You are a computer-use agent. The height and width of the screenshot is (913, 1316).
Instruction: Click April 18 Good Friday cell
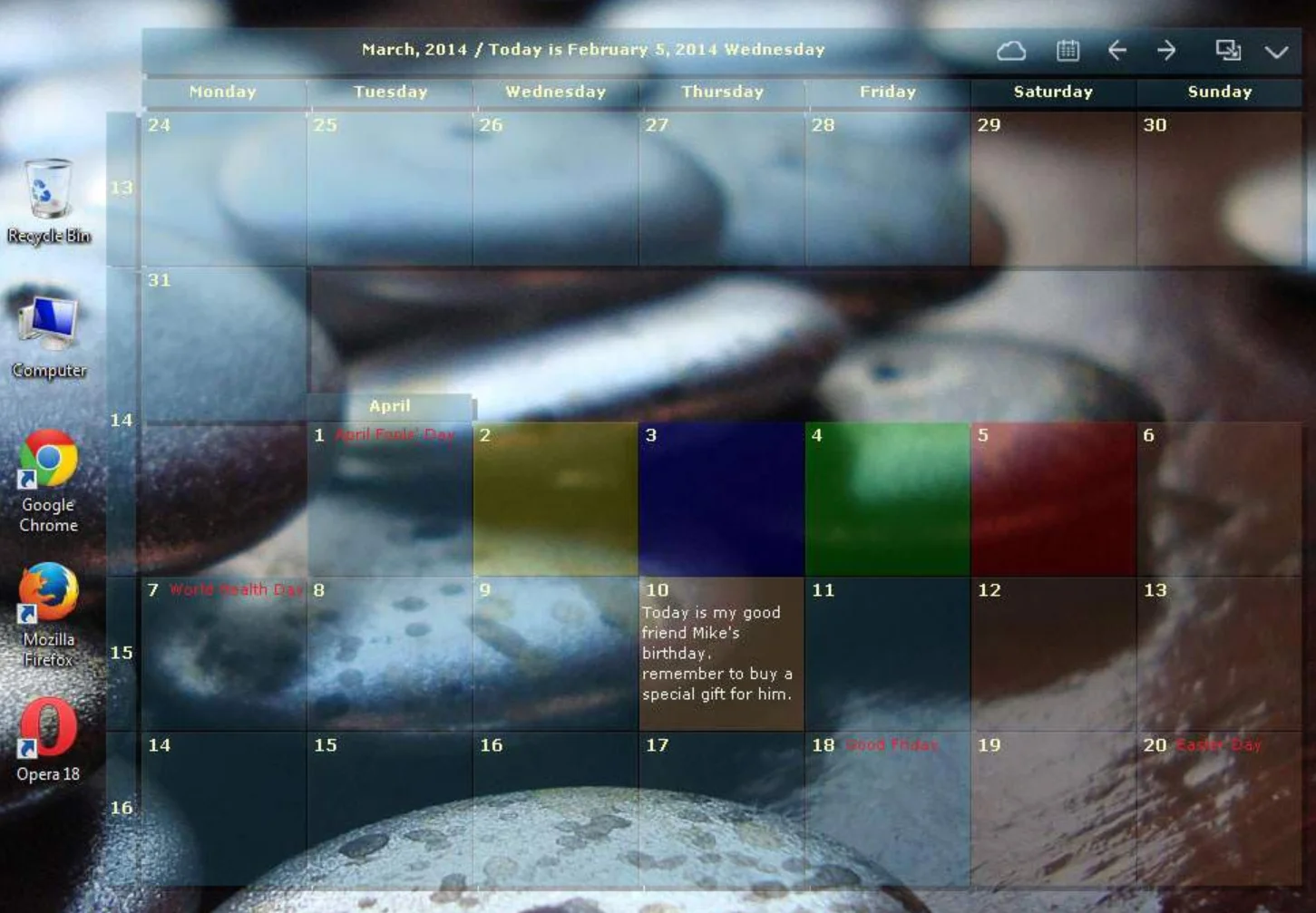[x=887, y=809]
